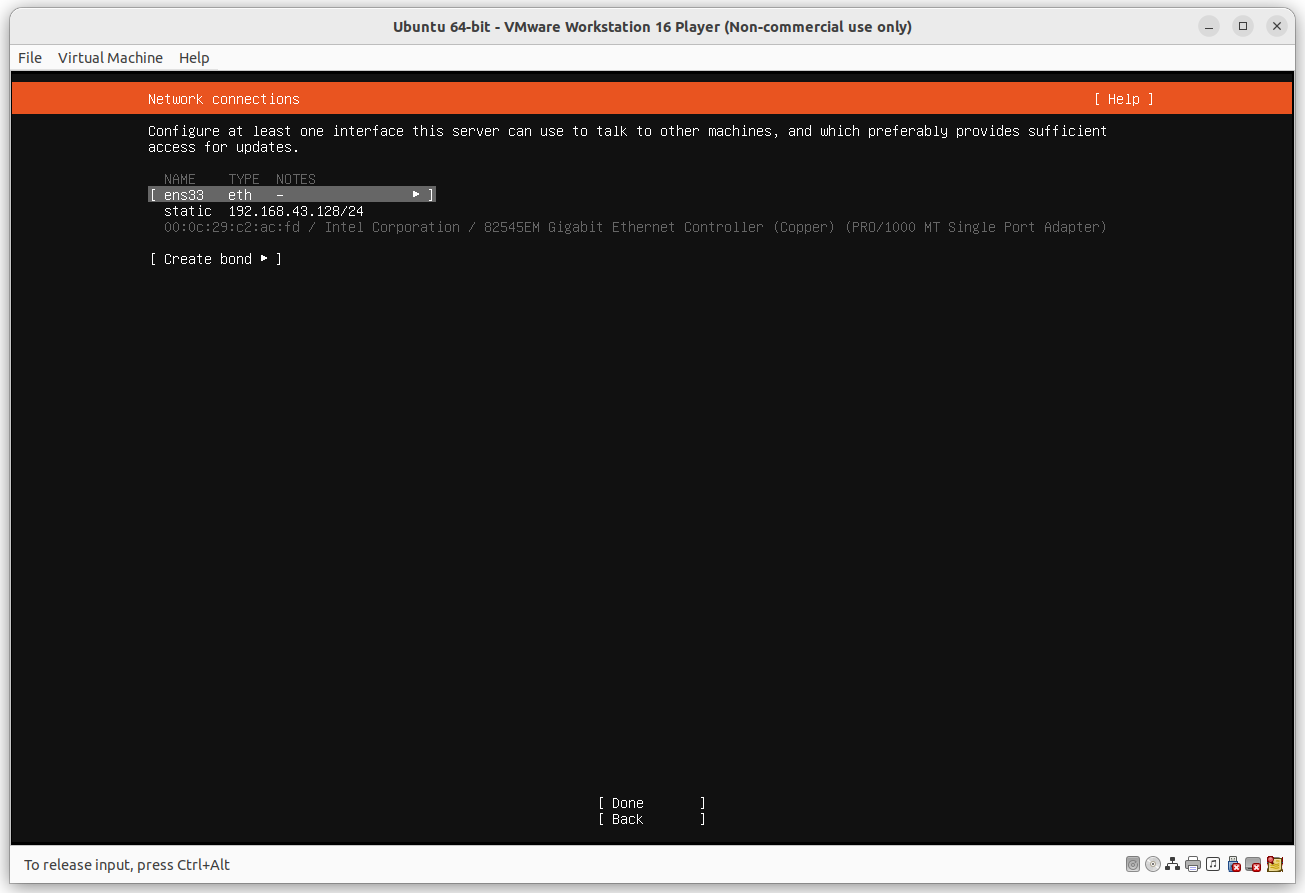
Task: Click the Back button
Action: coord(651,818)
